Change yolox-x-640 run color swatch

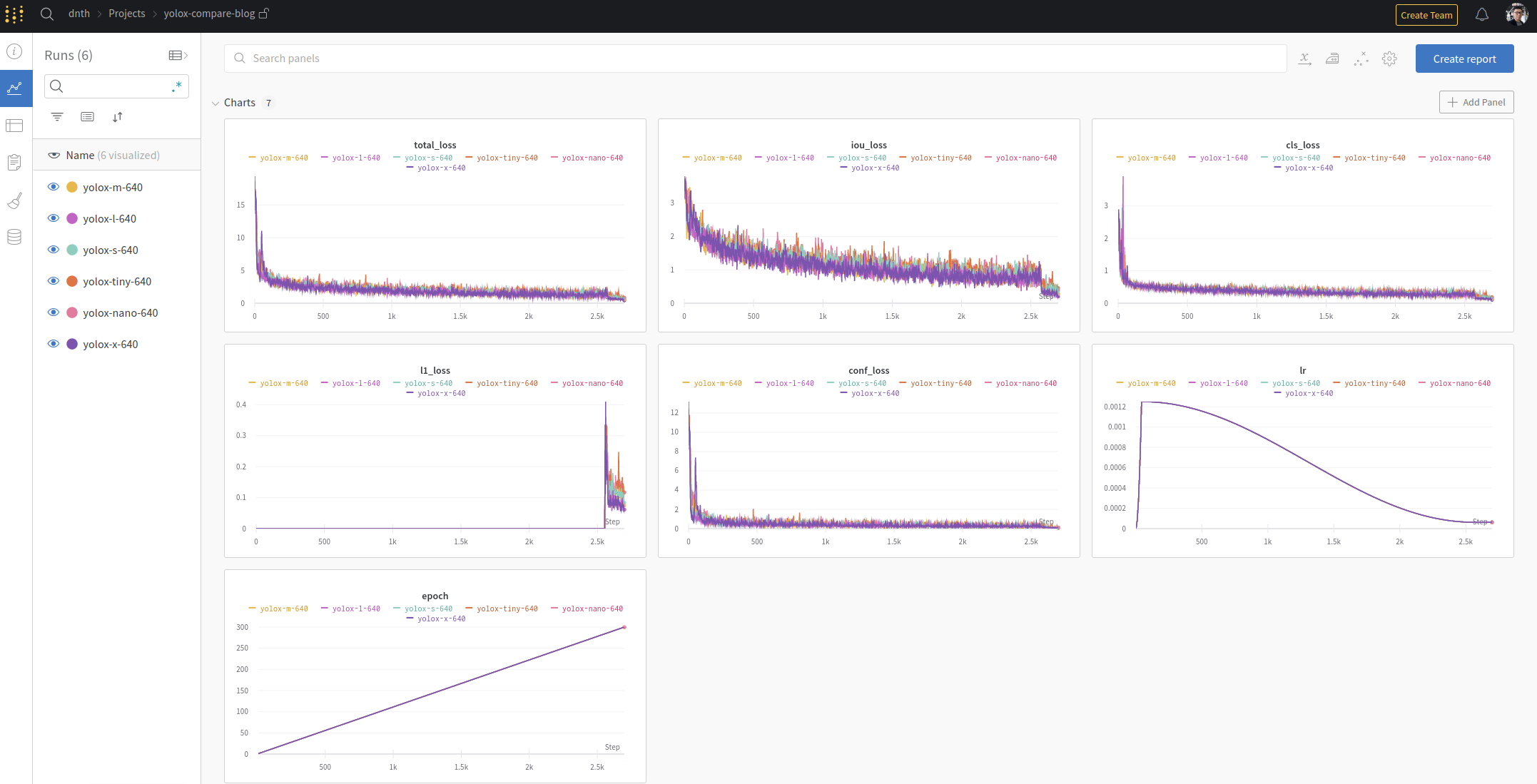pyautogui.click(x=72, y=344)
